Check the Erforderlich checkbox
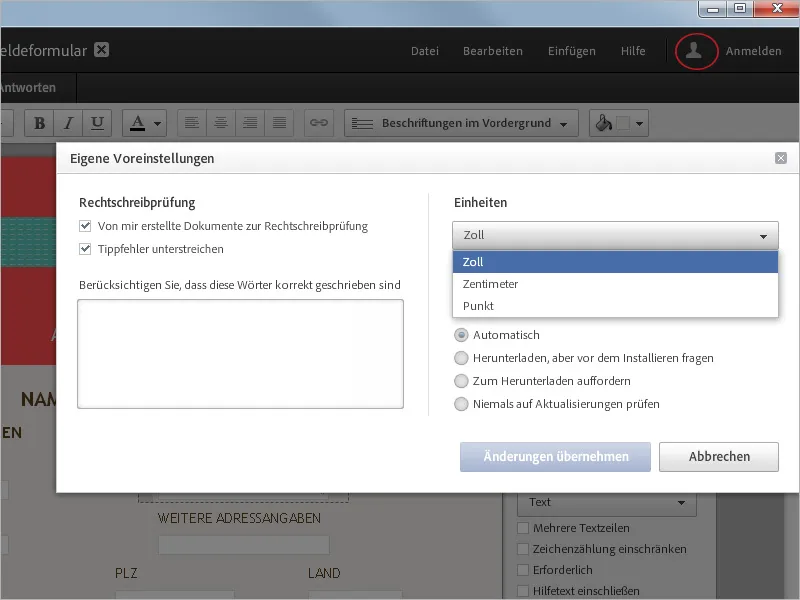Screen dimensions: 800x600 pos(523,570)
